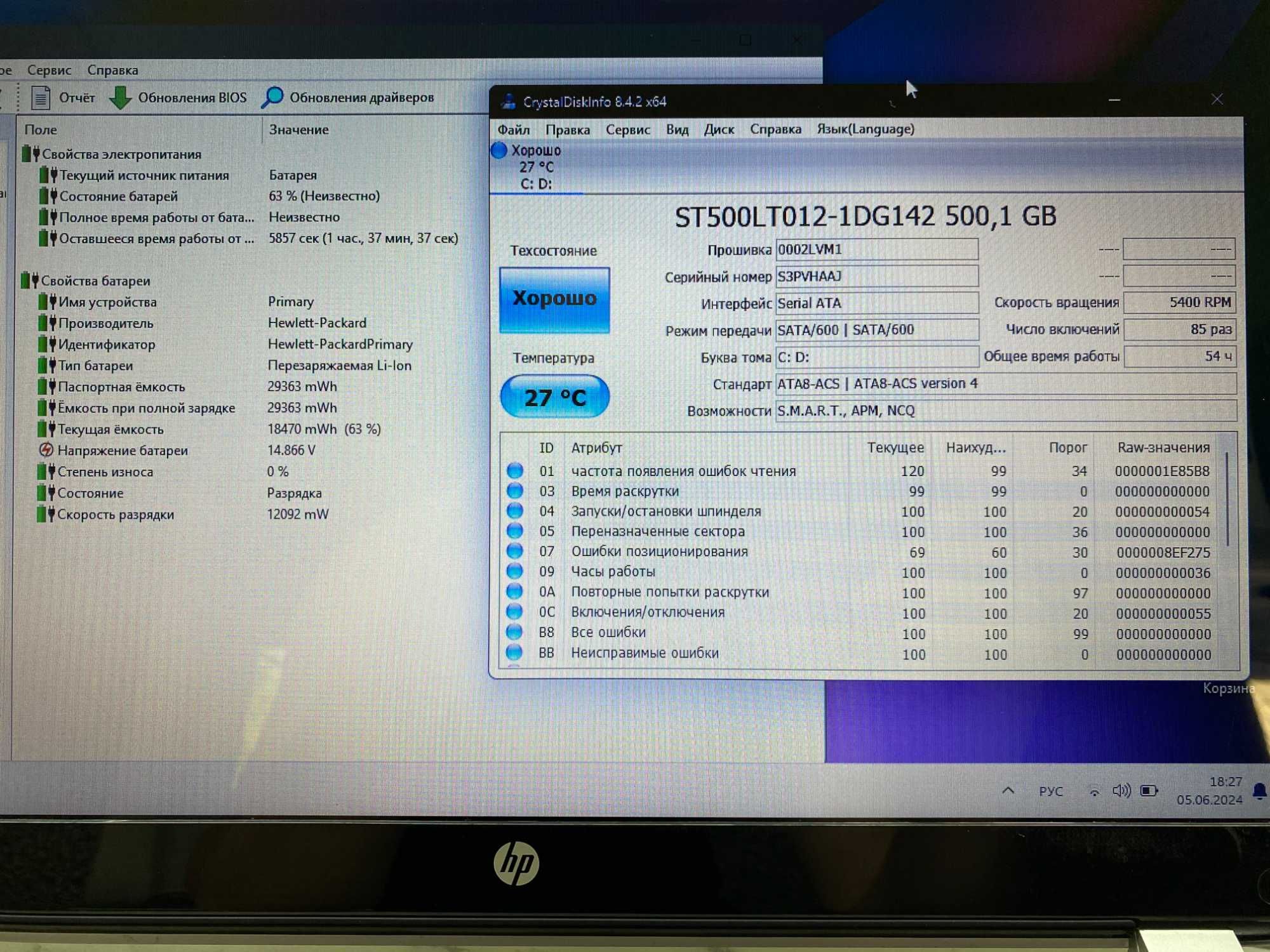Click the Отчёт document icon
Screen dimensions: 1270x952
pos(41,97)
